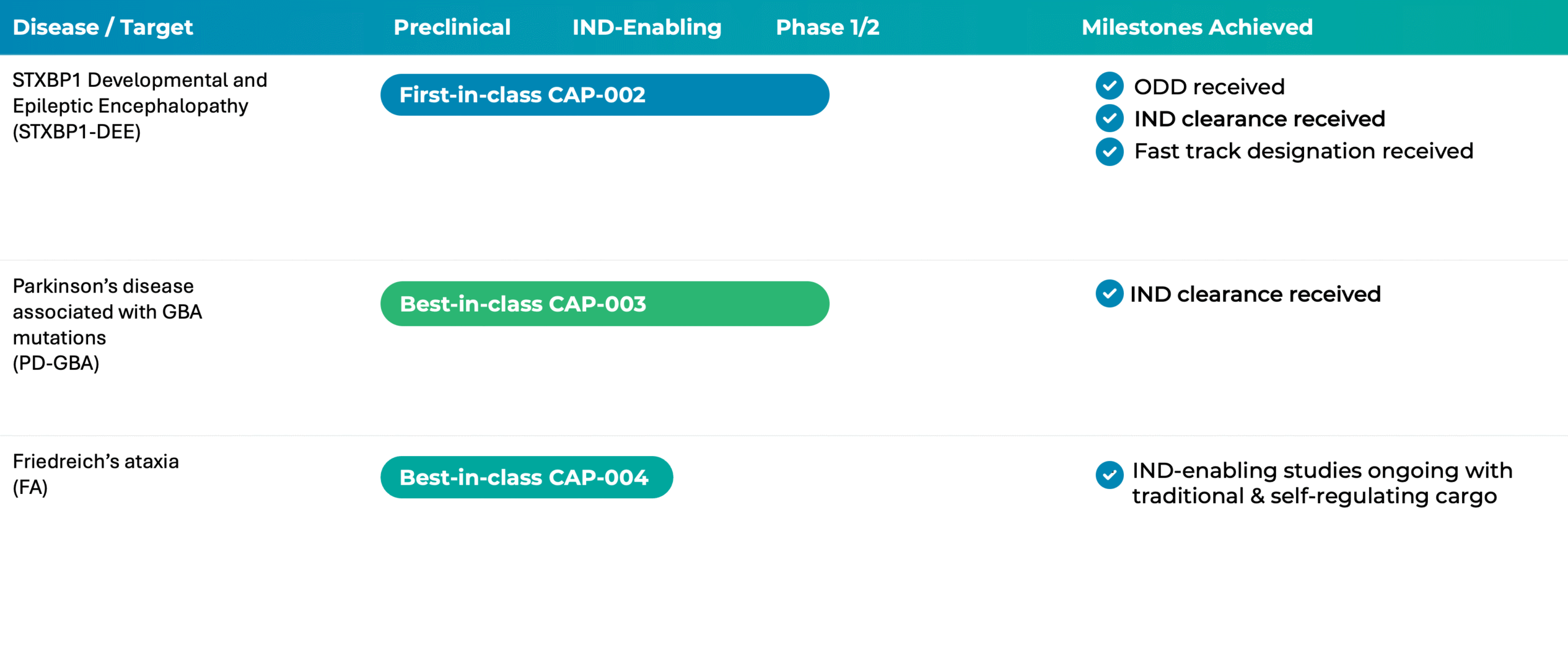This screenshot has width=1568, height=655.
Task: Click the IND-Enabling column header
Action: pyautogui.click(x=647, y=27)
